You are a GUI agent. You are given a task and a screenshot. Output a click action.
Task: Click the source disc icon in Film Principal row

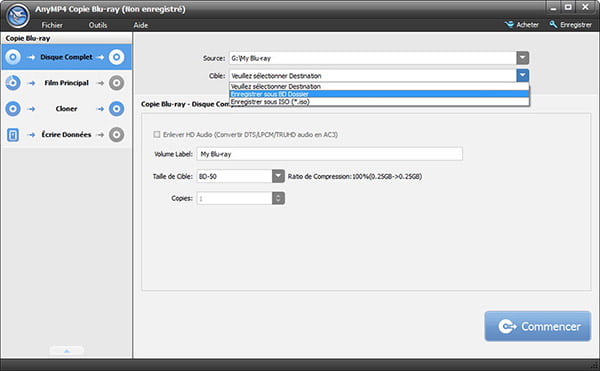(13, 83)
